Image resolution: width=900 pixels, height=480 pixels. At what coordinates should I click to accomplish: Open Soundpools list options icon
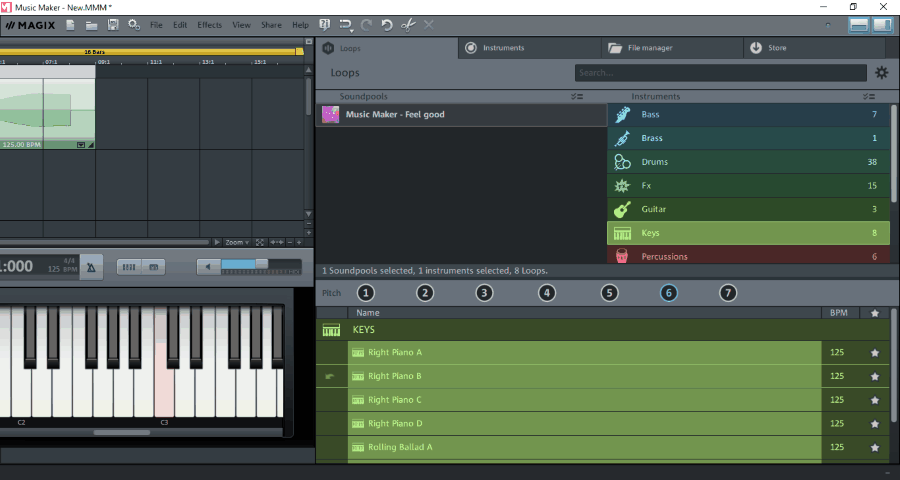pos(577,96)
